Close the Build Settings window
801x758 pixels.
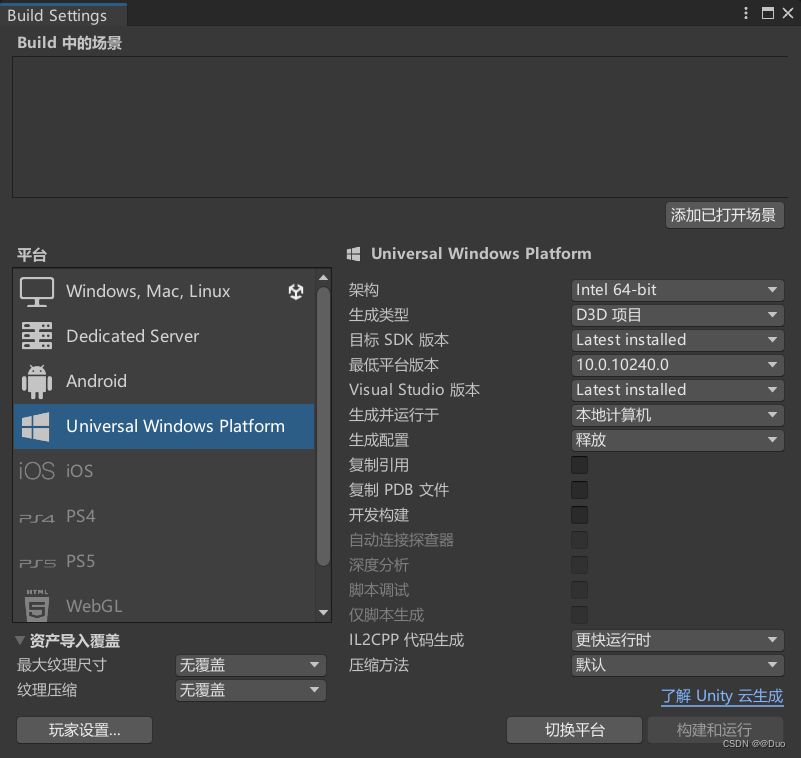click(x=788, y=13)
